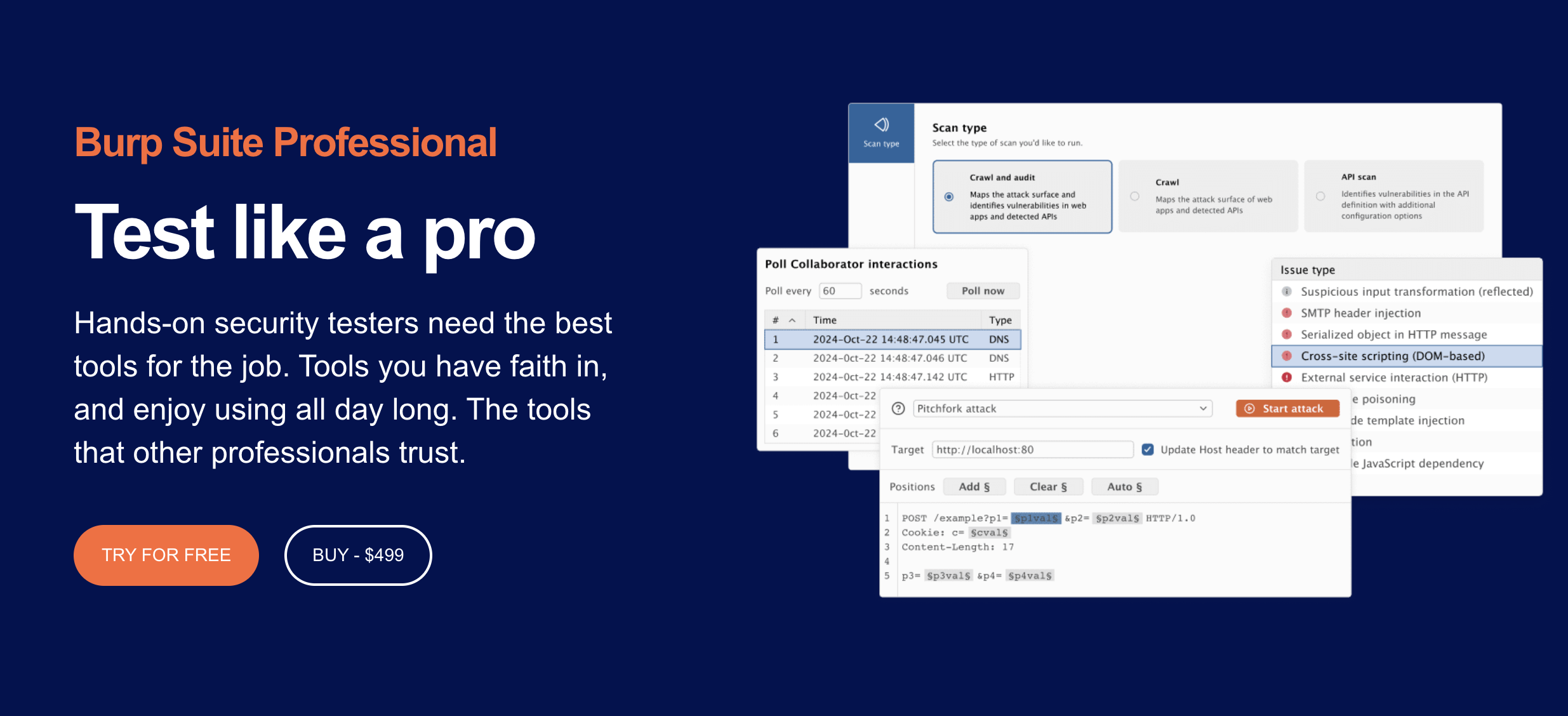Click the severity icon for Serialized object
The height and width of the screenshot is (716, 1568).
tap(1287, 335)
